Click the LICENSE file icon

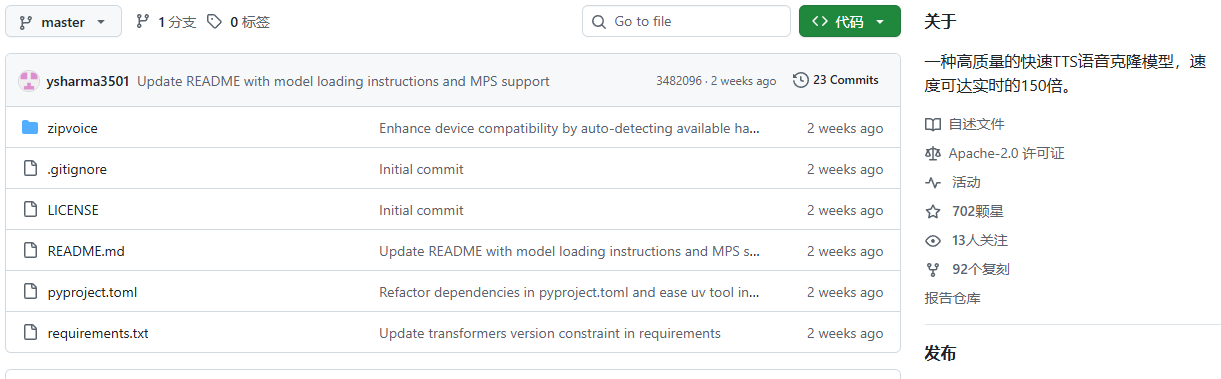(30, 210)
